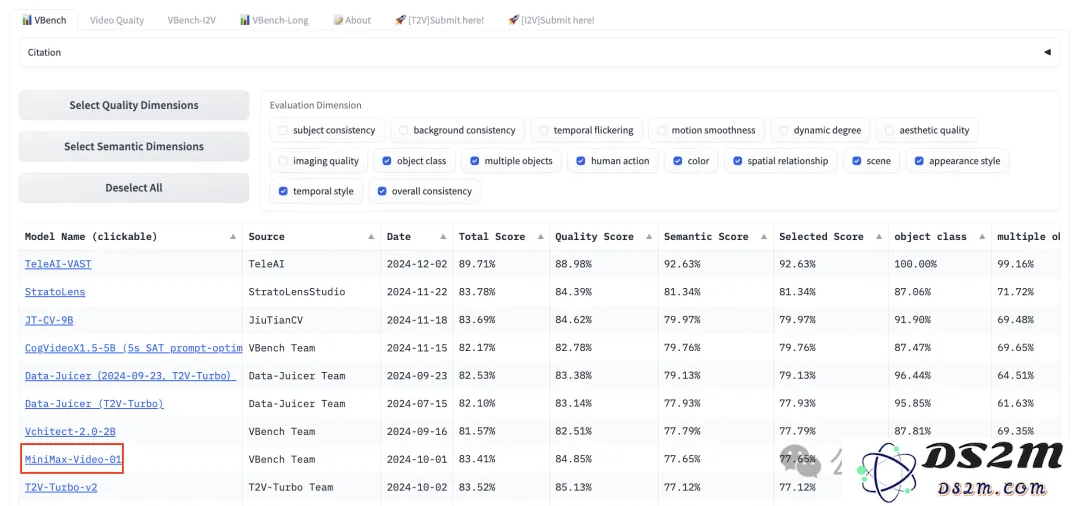Image resolution: width=1080 pixels, height=506 pixels.
Task: Check the dynamic degree checkbox
Action: (784, 130)
